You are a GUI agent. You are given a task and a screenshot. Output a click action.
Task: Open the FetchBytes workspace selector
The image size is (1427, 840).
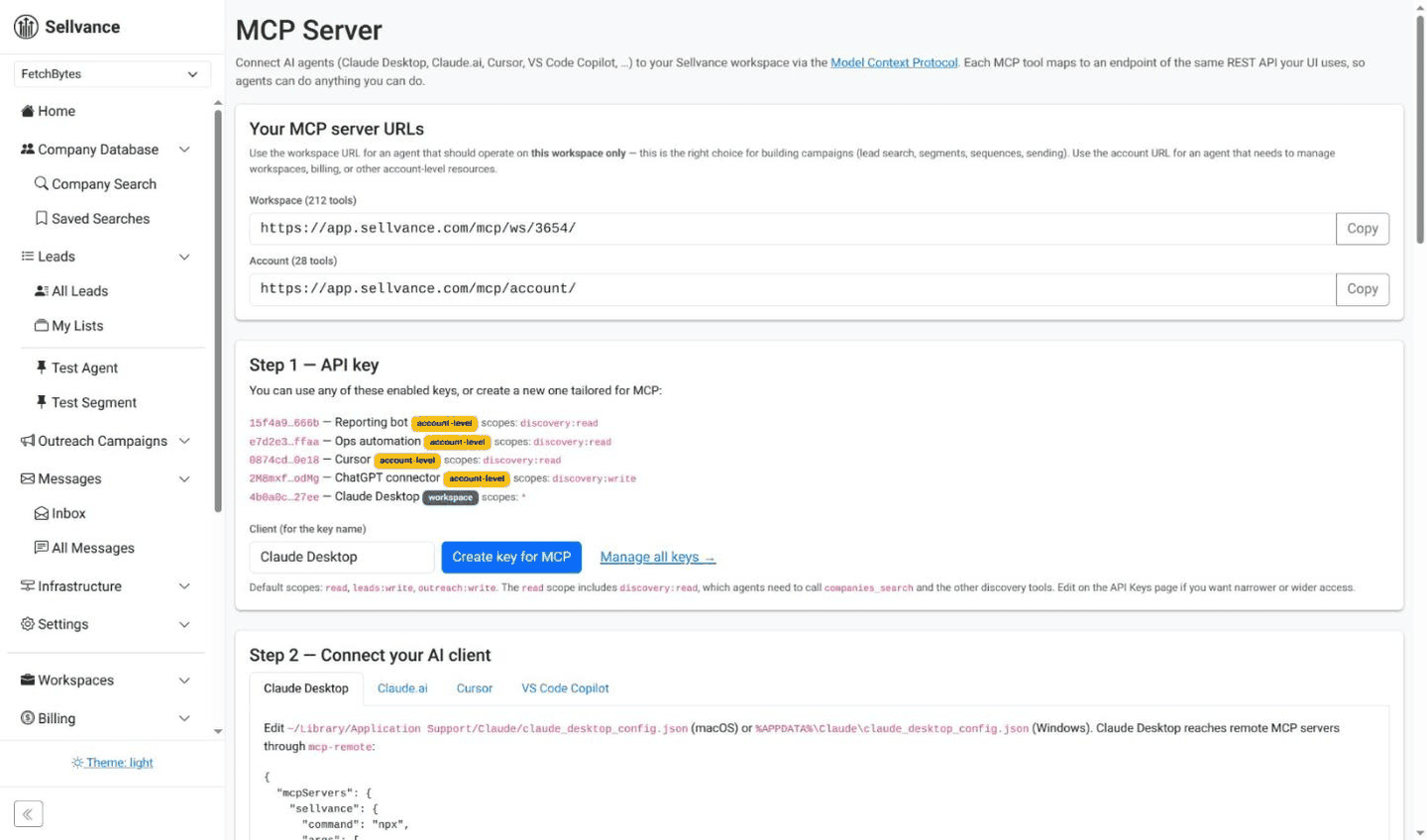pyautogui.click(x=112, y=74)
